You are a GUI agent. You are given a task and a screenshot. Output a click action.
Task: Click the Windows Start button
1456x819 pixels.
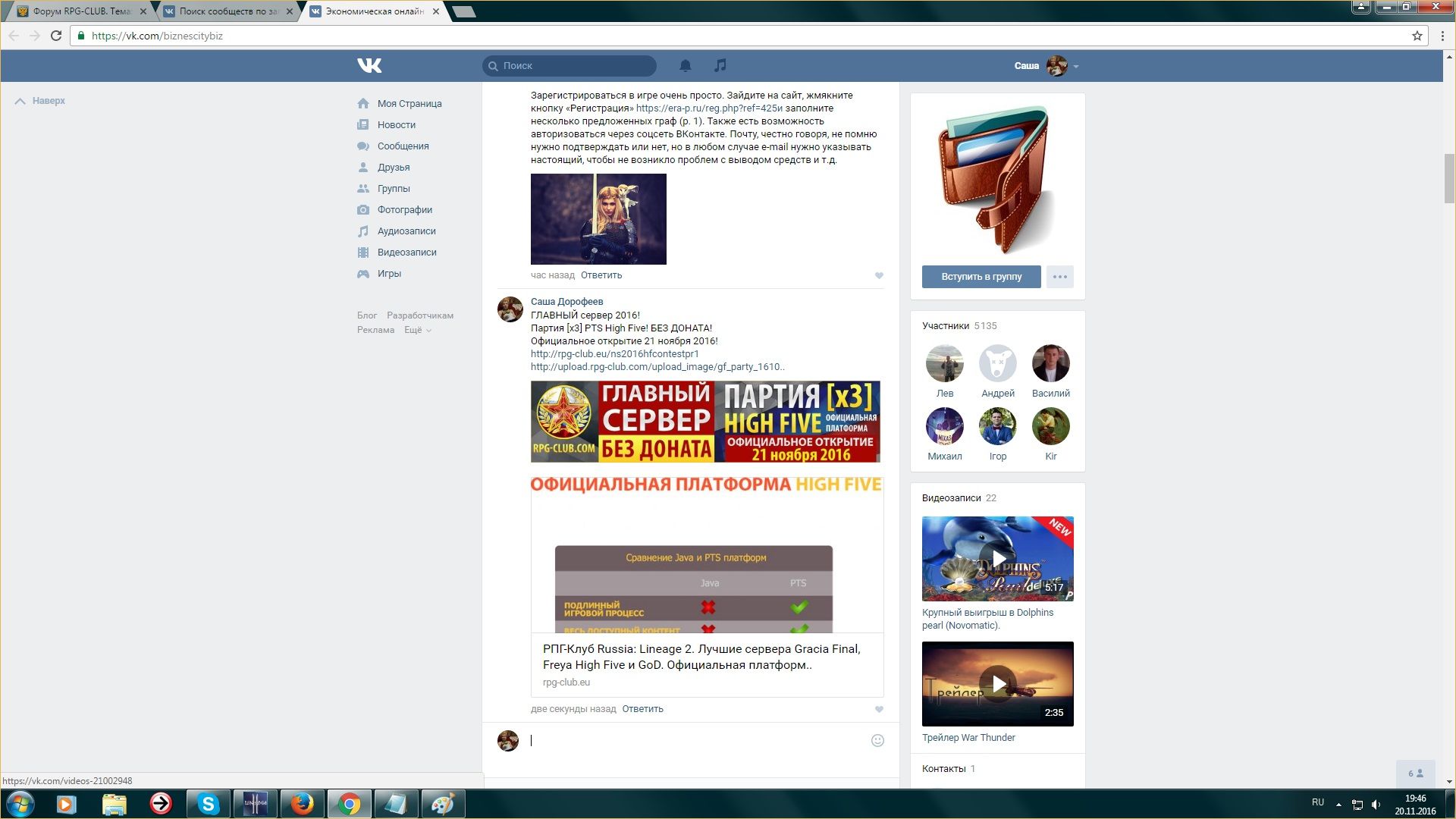point(20,804)
